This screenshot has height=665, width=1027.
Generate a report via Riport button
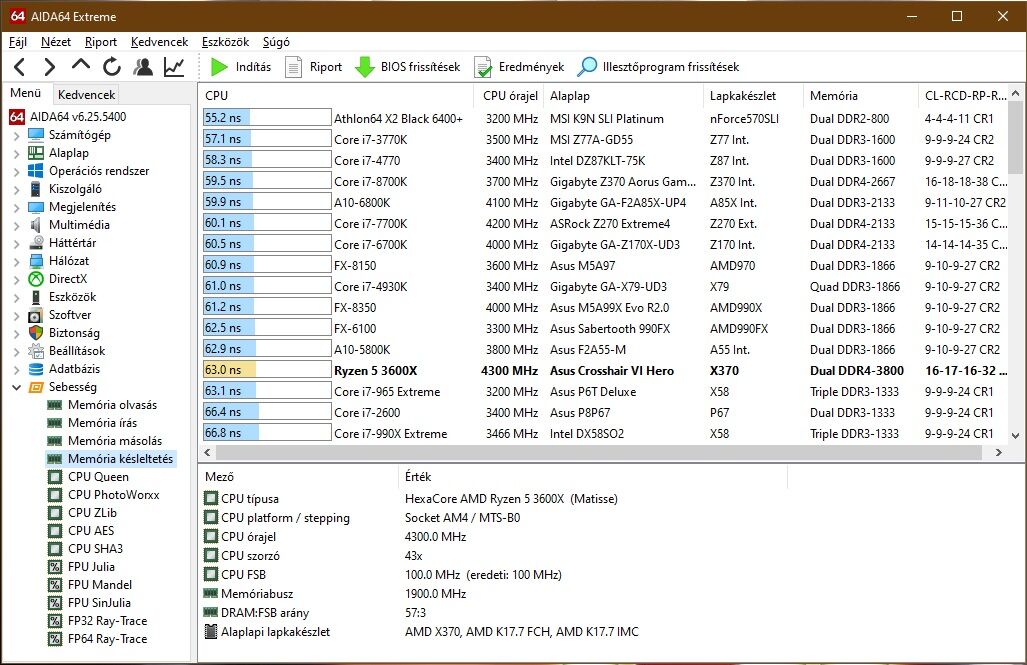(314, 67)
